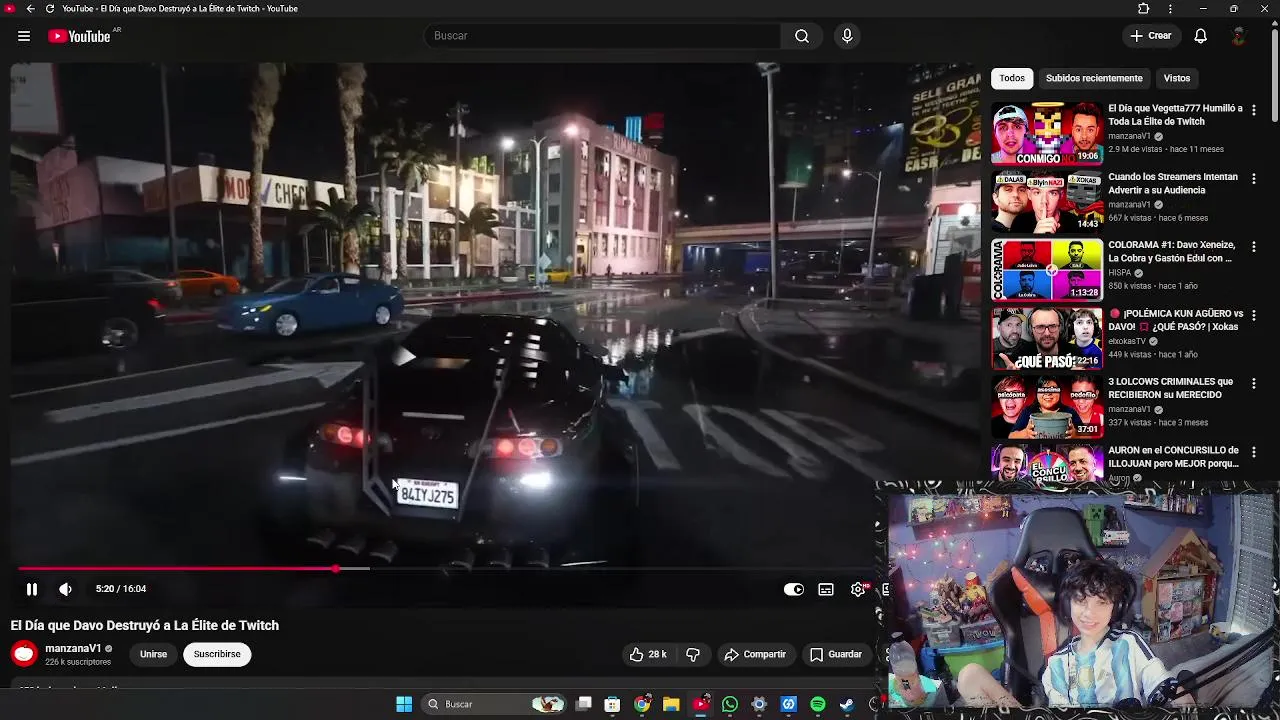This screenshot has height=720, width=1280.
Task: Open 'El Día que Vegetta777 Humilló' title
Action: [x=1175, y=115]
